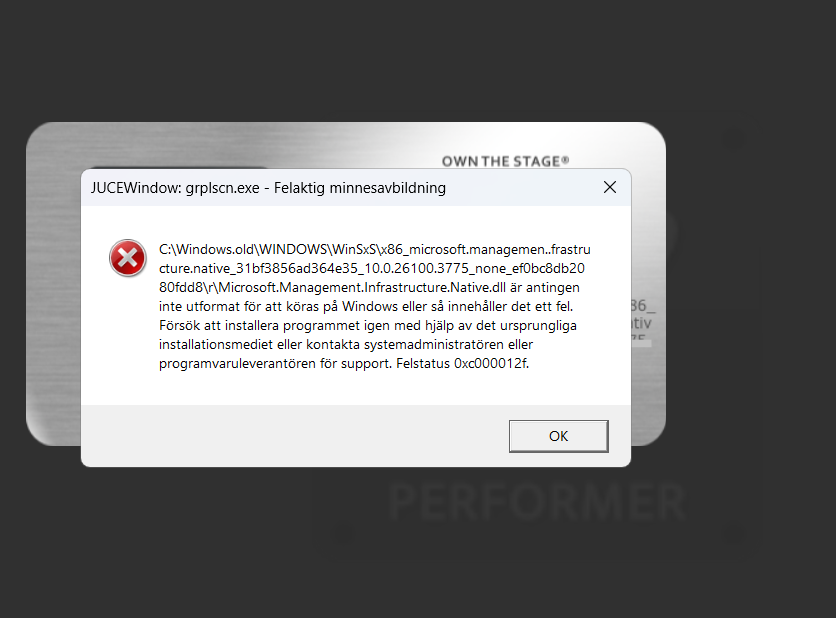Screen dimensions: 836x618
Task: Click the "Försök att installera programmet igen" sentence
Action: [368, 325]
